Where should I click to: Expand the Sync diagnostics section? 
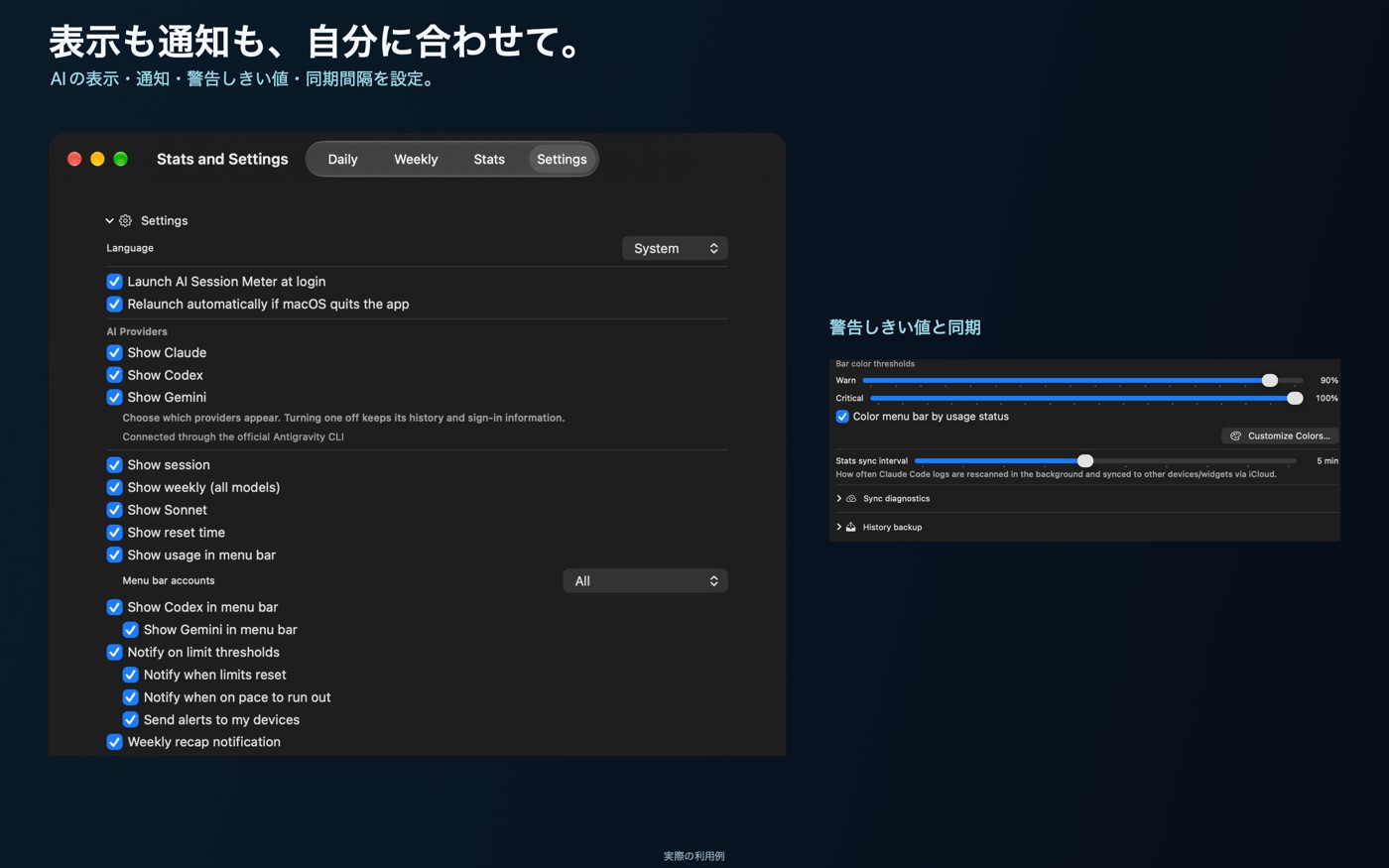point(839,499)
